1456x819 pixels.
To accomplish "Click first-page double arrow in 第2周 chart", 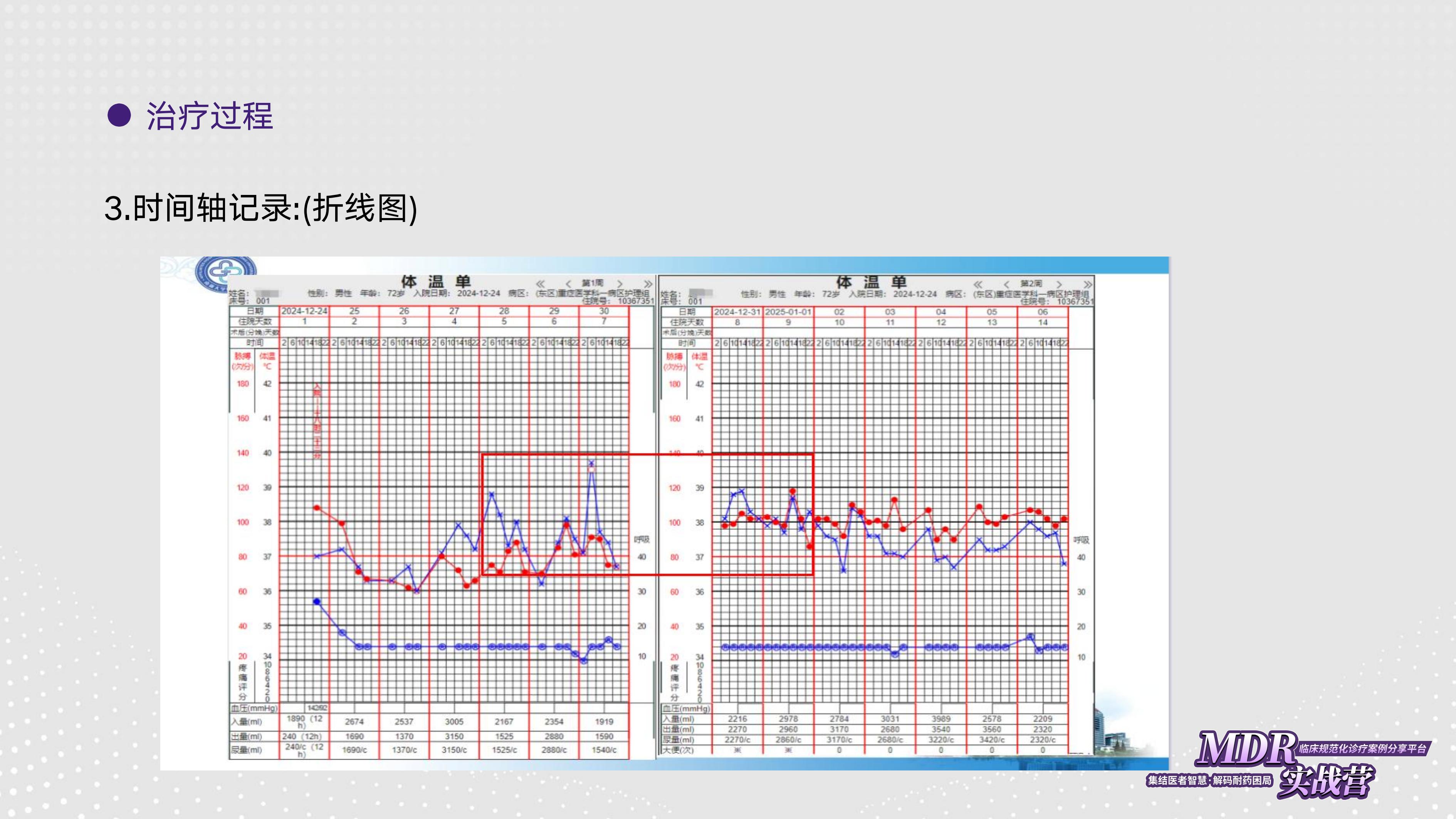I will click(978, 284).
